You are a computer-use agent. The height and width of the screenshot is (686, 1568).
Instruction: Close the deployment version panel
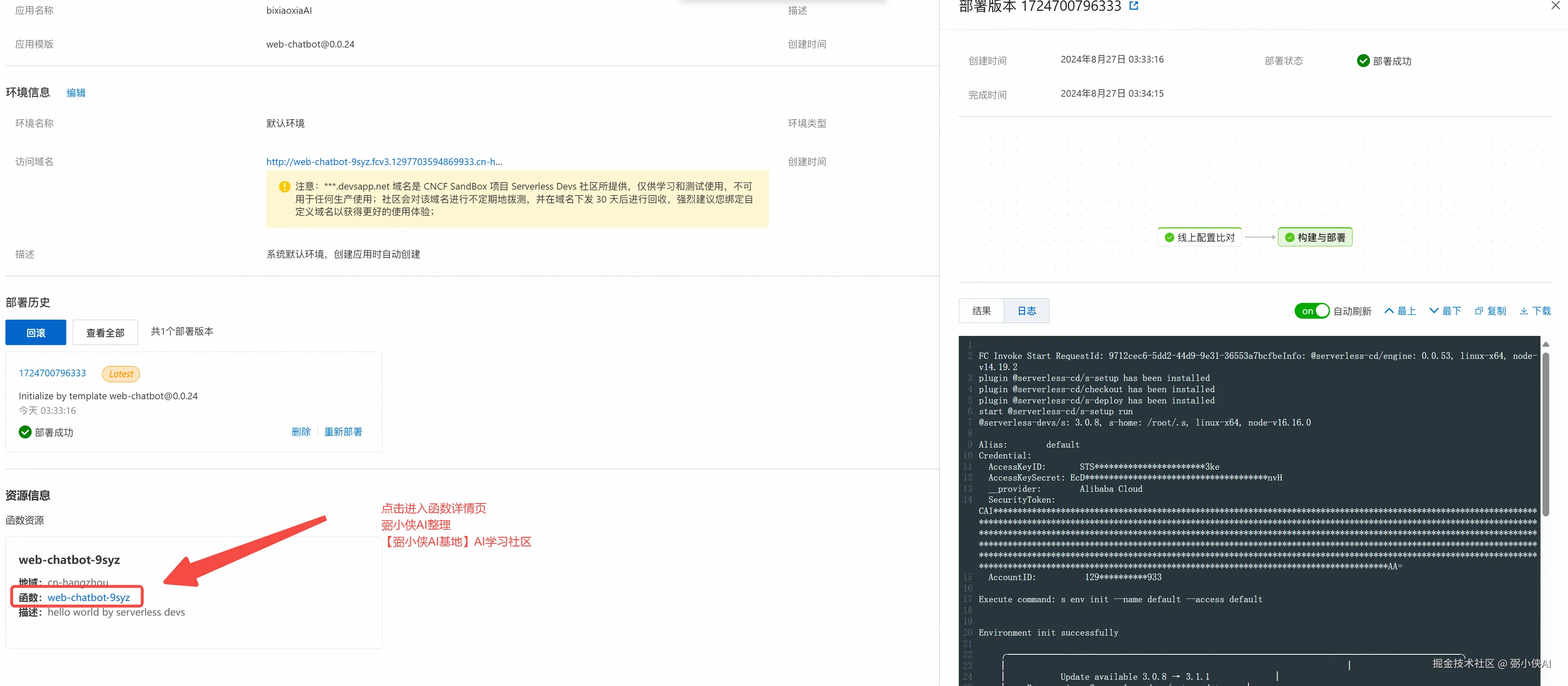pos(1555,6)
